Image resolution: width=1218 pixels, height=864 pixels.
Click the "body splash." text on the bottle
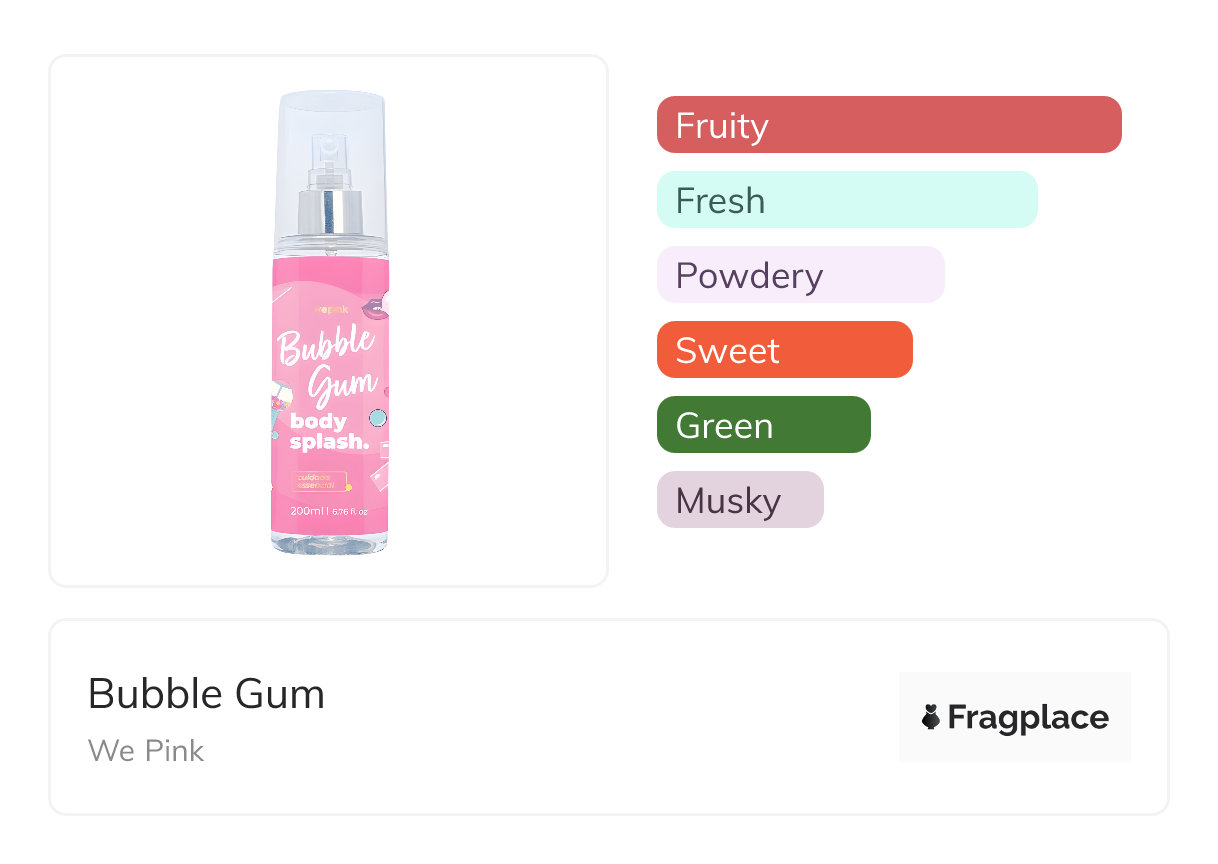(x=325, y=432)
